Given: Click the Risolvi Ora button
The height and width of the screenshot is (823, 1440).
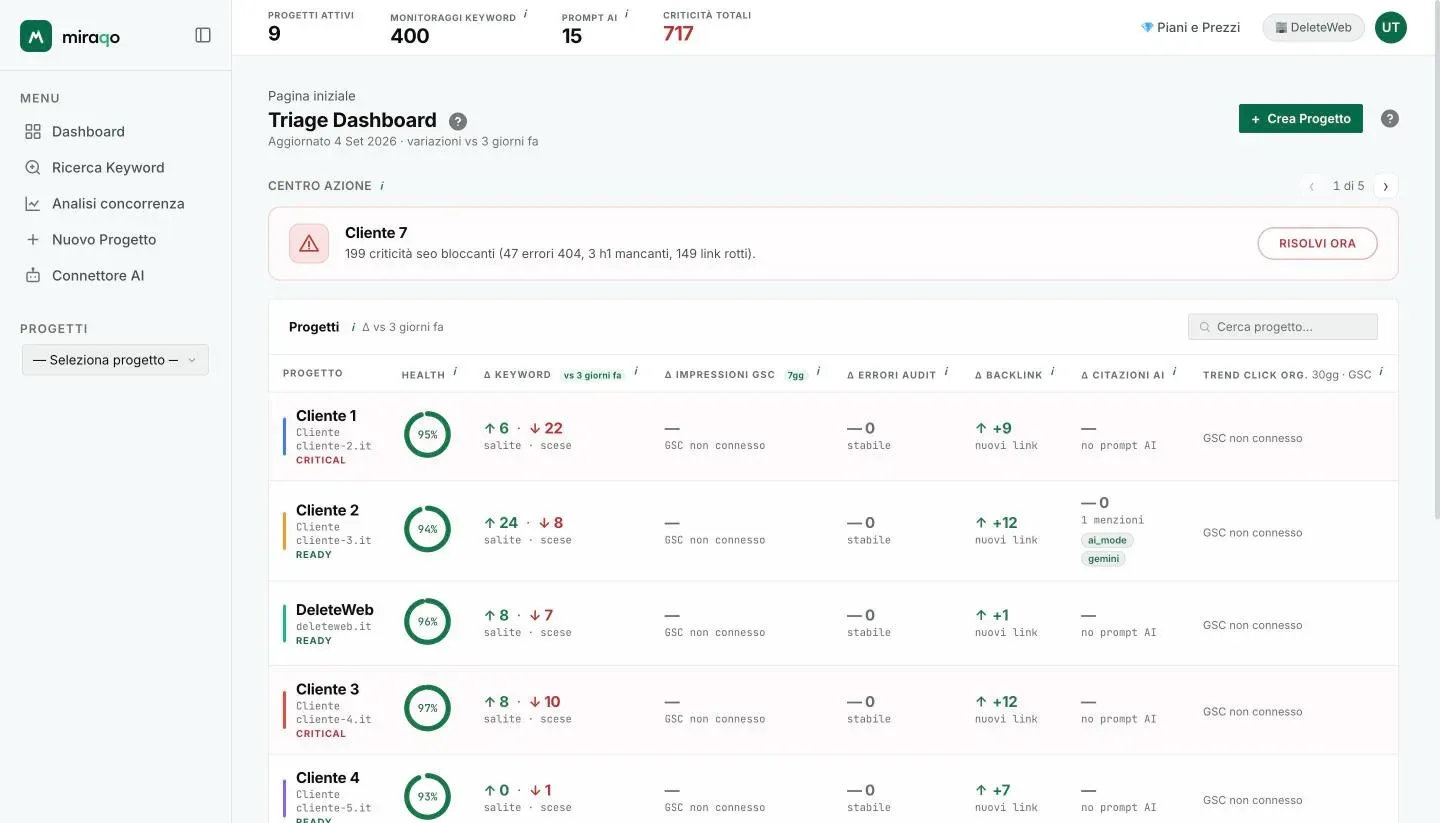Looking at the screenshot, I should [x=1317, y=243].
